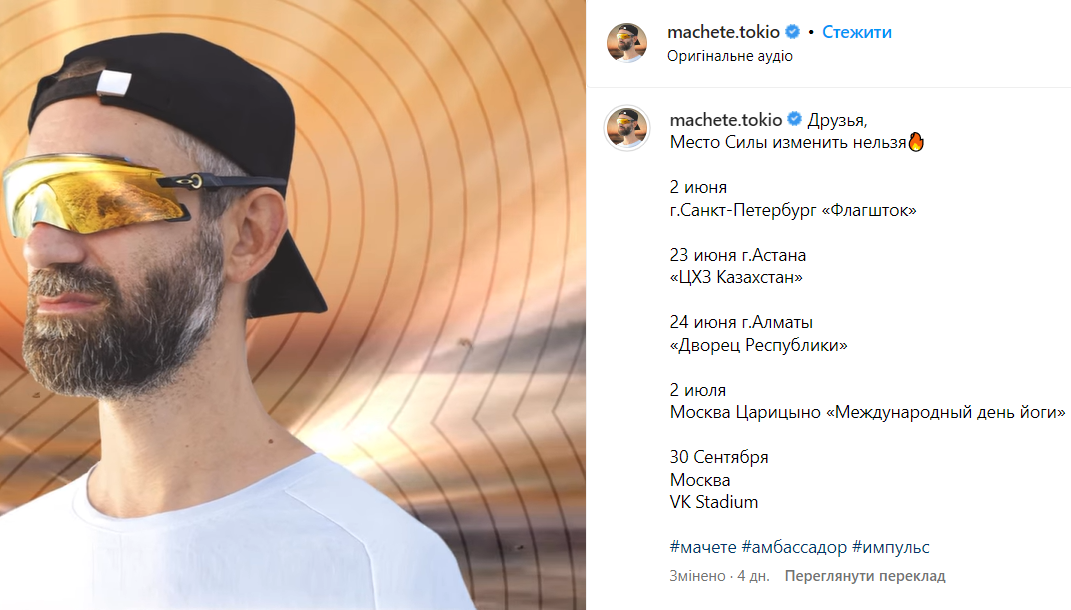1071x610 pixels.
Task: Open machete.tokio username in post header
Action: tap(723, 32)
